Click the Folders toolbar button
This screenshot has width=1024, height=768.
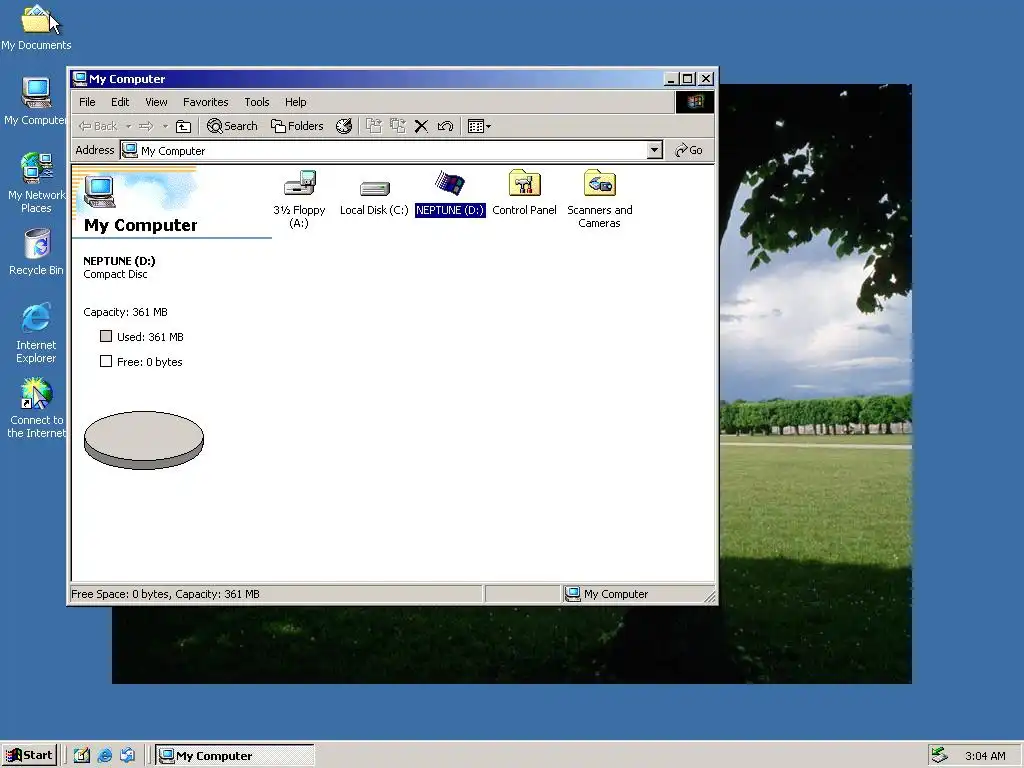[297, 126]
